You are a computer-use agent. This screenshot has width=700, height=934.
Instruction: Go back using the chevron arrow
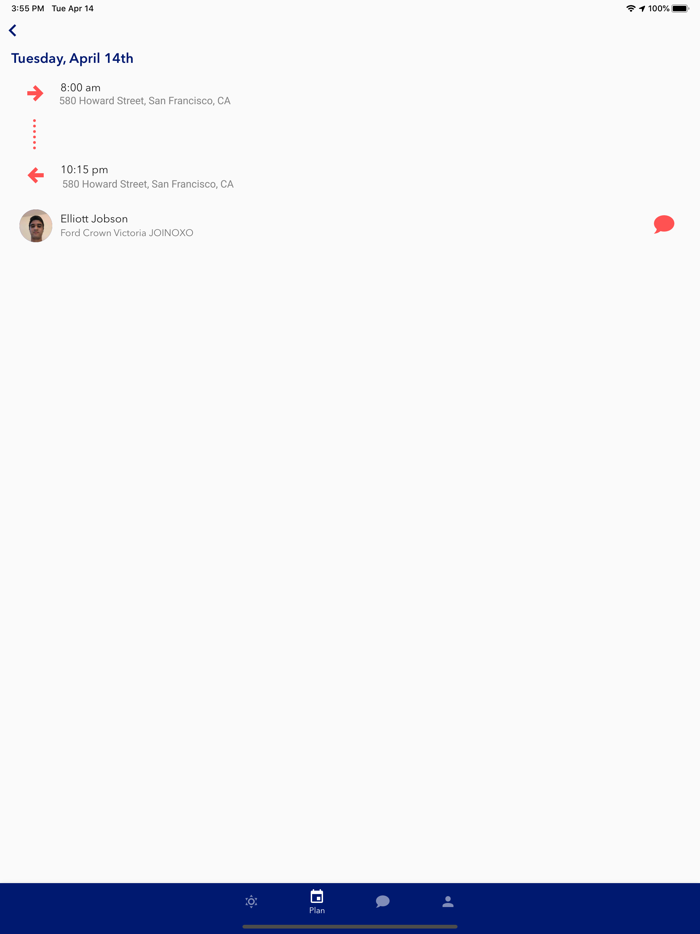click(x=13, y=30)
